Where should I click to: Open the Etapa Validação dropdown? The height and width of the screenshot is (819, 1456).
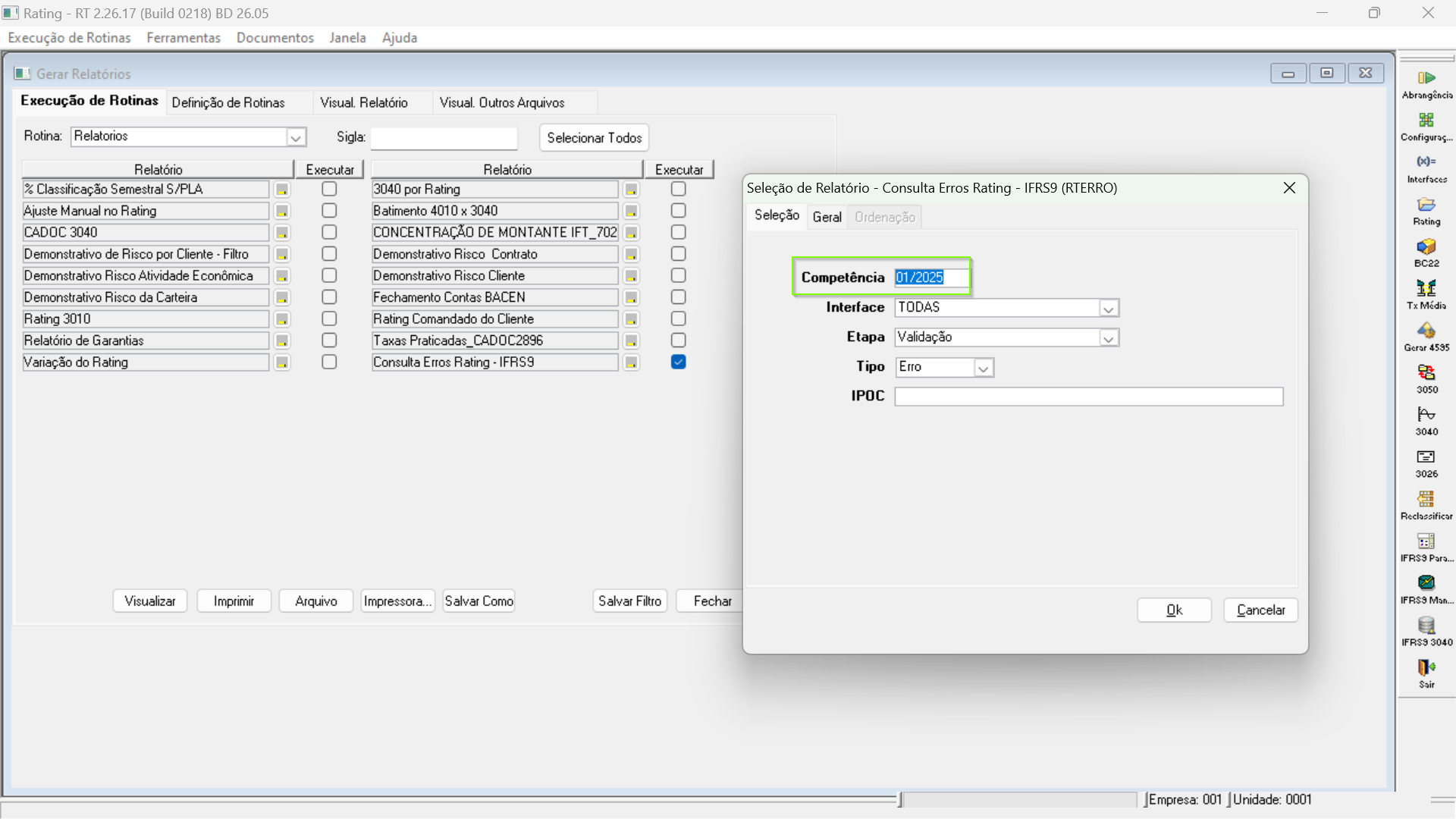tap(1108, 338)
